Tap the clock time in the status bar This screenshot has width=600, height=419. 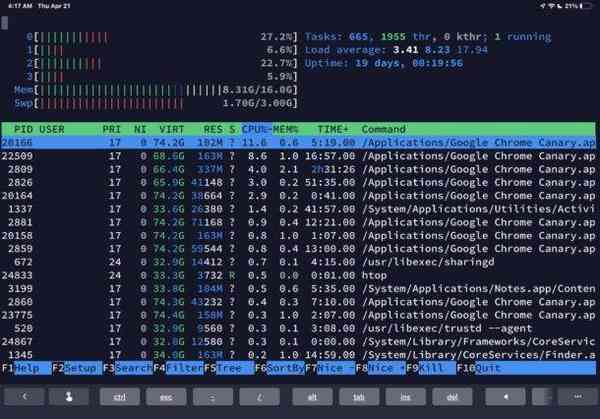(x=20, y=6)
